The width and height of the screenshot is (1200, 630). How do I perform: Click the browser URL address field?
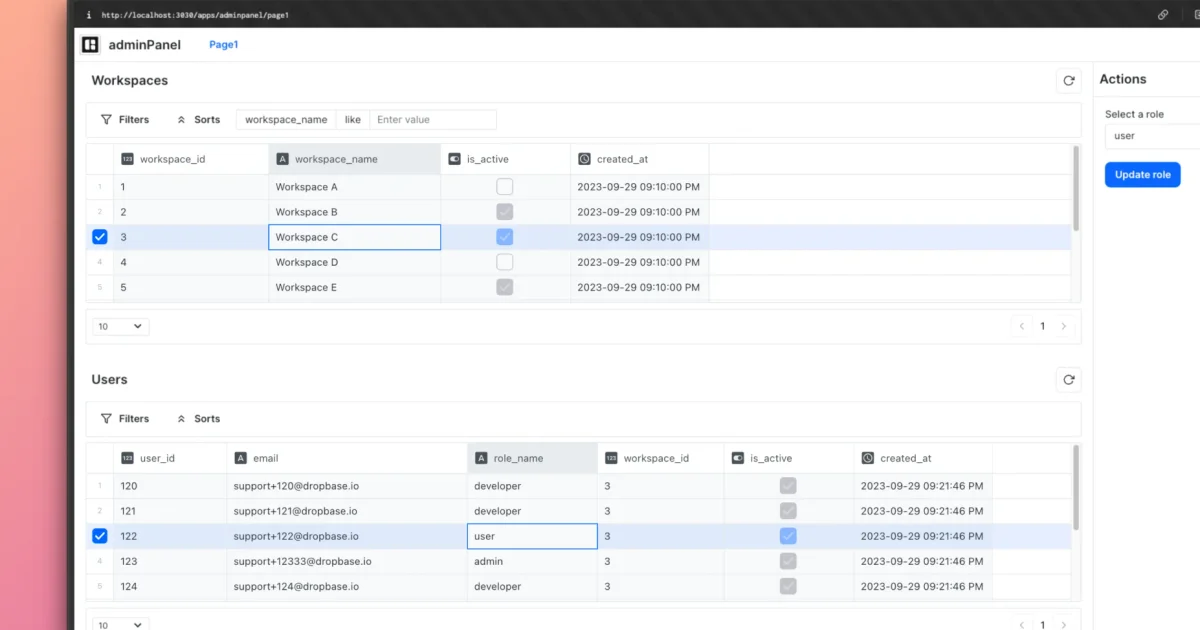195,15
